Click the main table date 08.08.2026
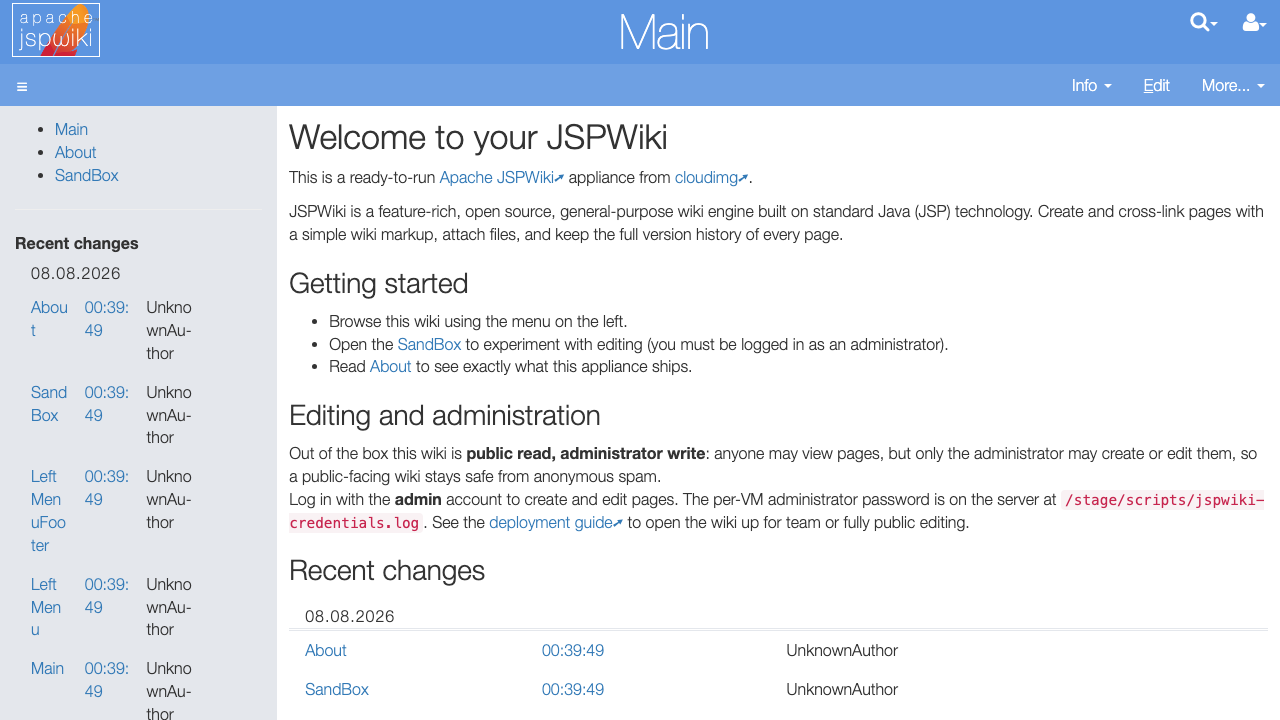The height and width of the screenshot is (720, 1280). click(x=349, y=617)
